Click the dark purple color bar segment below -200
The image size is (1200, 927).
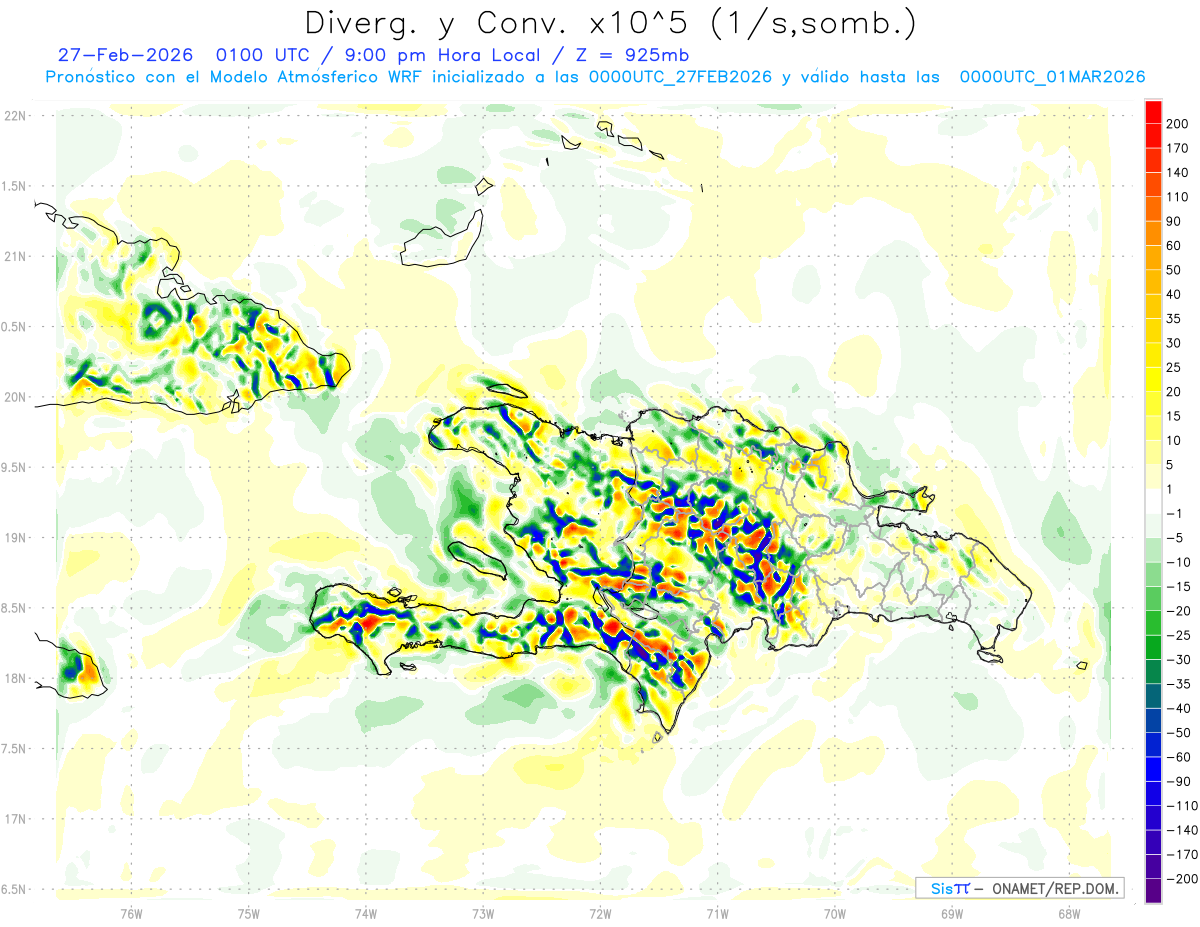point(1153,891)
